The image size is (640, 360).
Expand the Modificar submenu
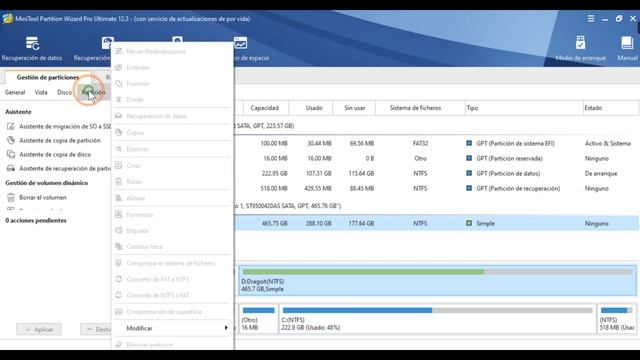172,328
